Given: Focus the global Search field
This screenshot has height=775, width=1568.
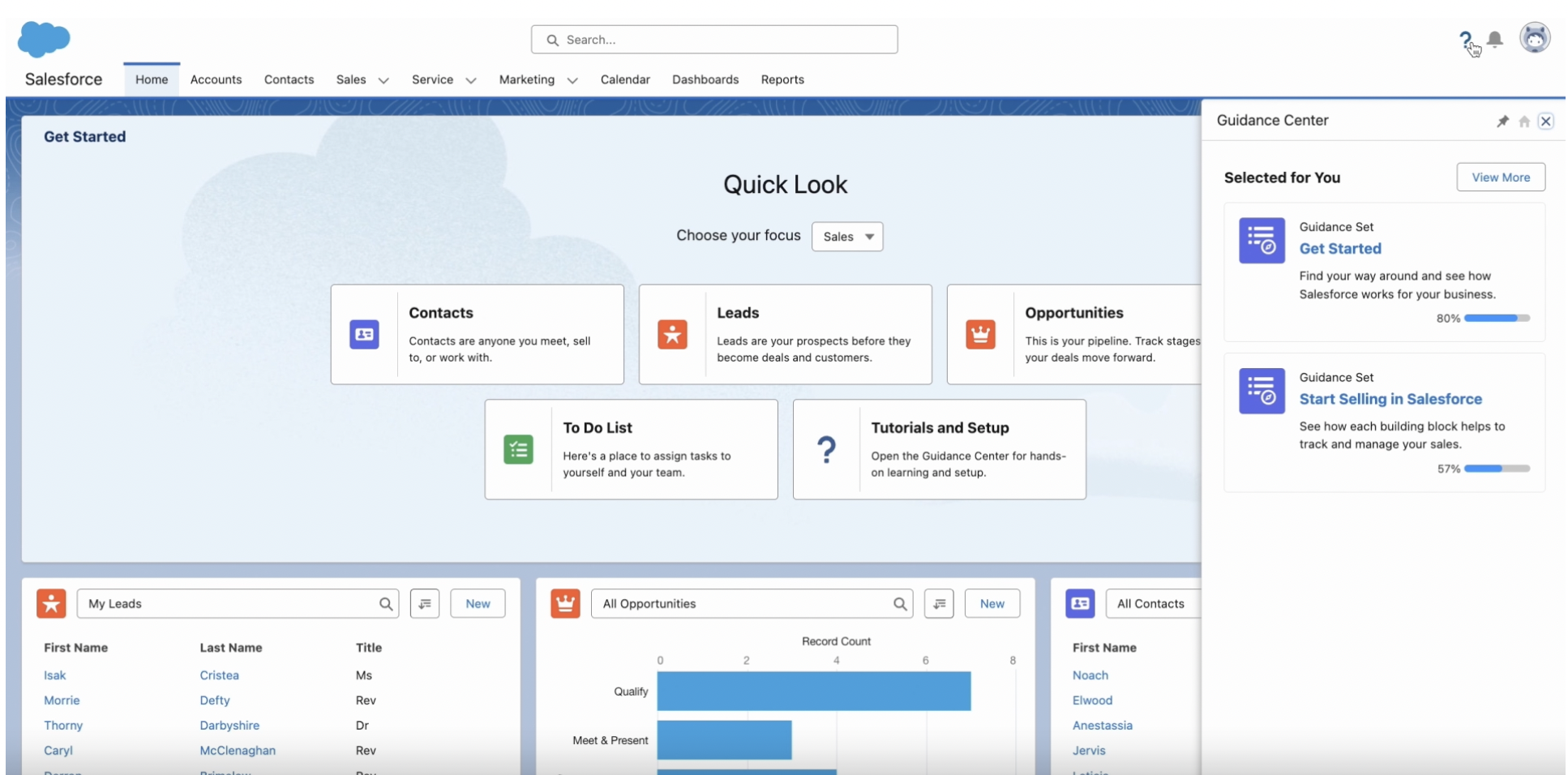Looking at the screenshot, I should [x=714, y=40].
